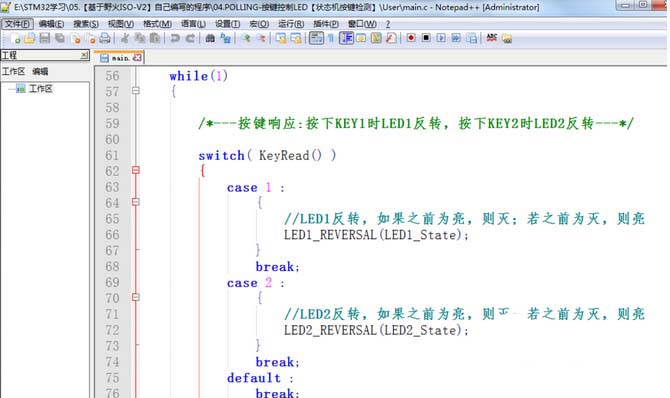
Task: Click the Start Recording macro icon
Action: pos(411,38)
